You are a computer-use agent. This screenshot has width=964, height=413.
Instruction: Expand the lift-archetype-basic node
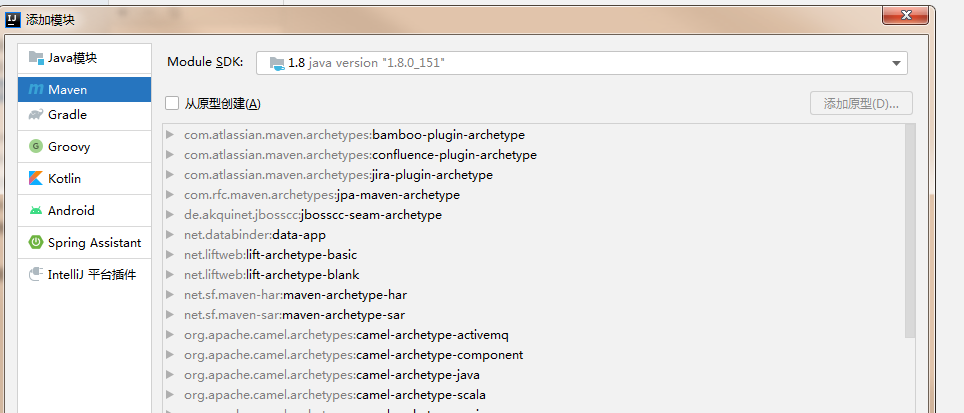170,254
